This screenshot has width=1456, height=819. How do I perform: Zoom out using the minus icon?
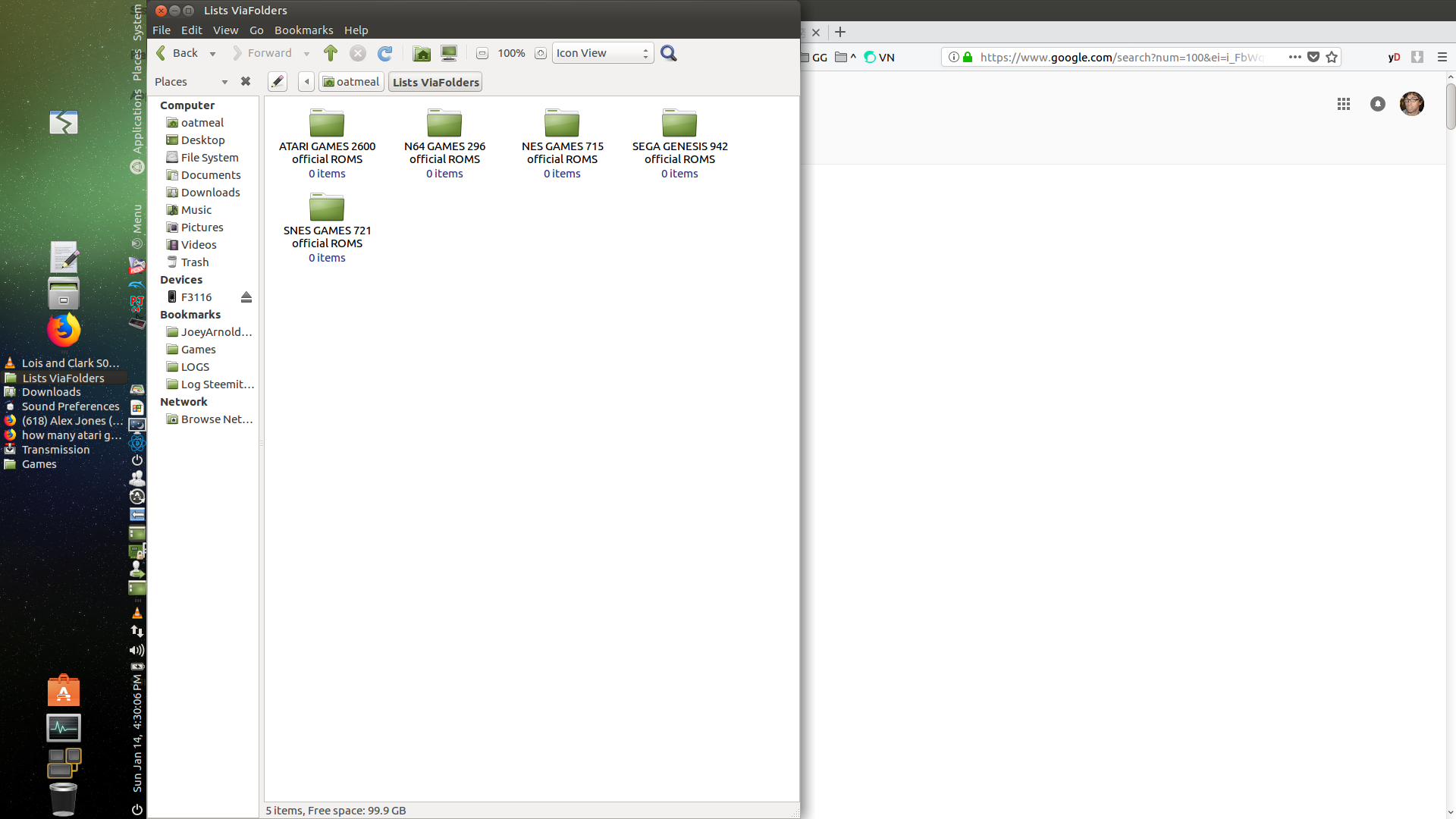coord(482,53)
